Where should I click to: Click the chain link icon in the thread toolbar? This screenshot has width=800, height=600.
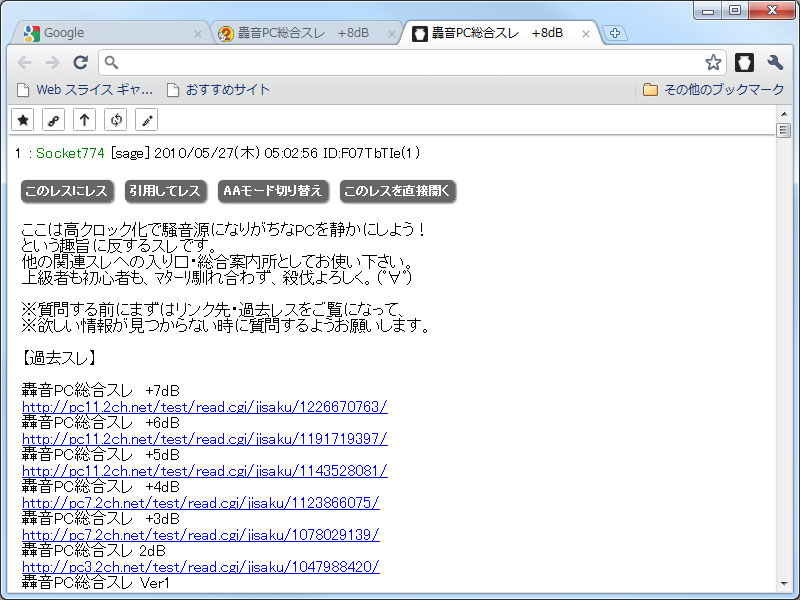click(53, 119)
